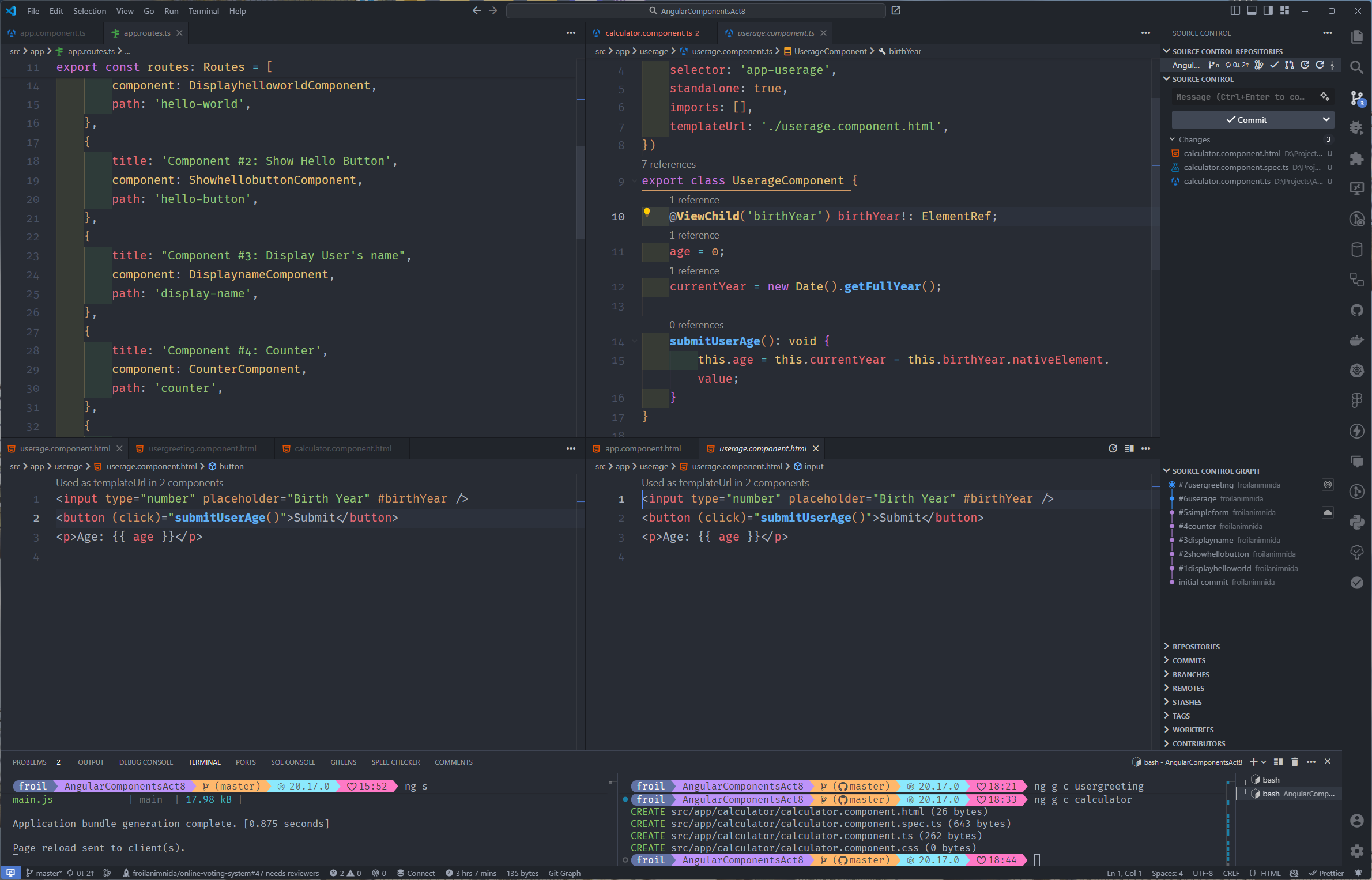This screenshot has width=1372, height=880.
Task: Open the Explorer view in activity bar
Action: [x=1356, y=37]
